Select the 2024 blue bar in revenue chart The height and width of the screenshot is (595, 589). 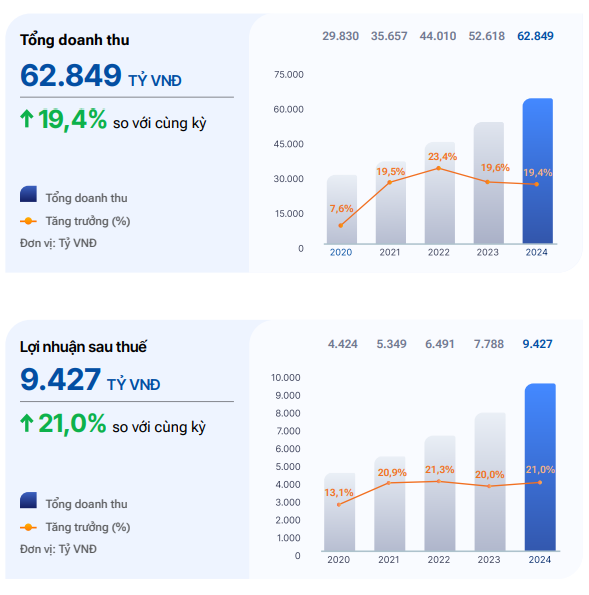537,171
